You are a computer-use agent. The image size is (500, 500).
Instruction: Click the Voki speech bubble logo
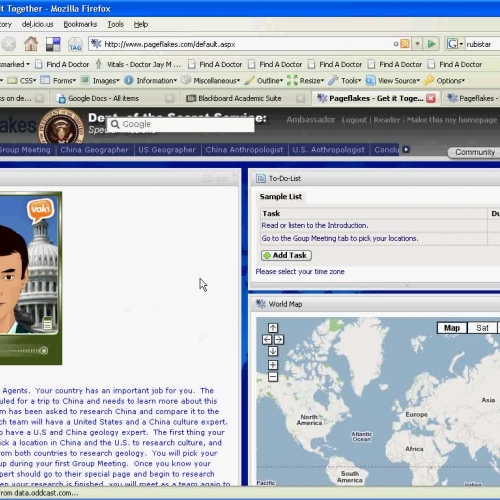(40, 210)
